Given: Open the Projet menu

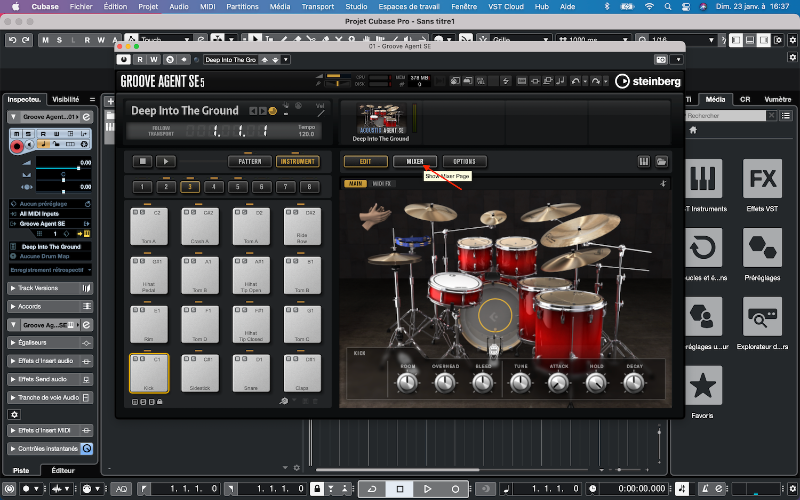Looking at the screenshot, I should [x=148, y=7].
